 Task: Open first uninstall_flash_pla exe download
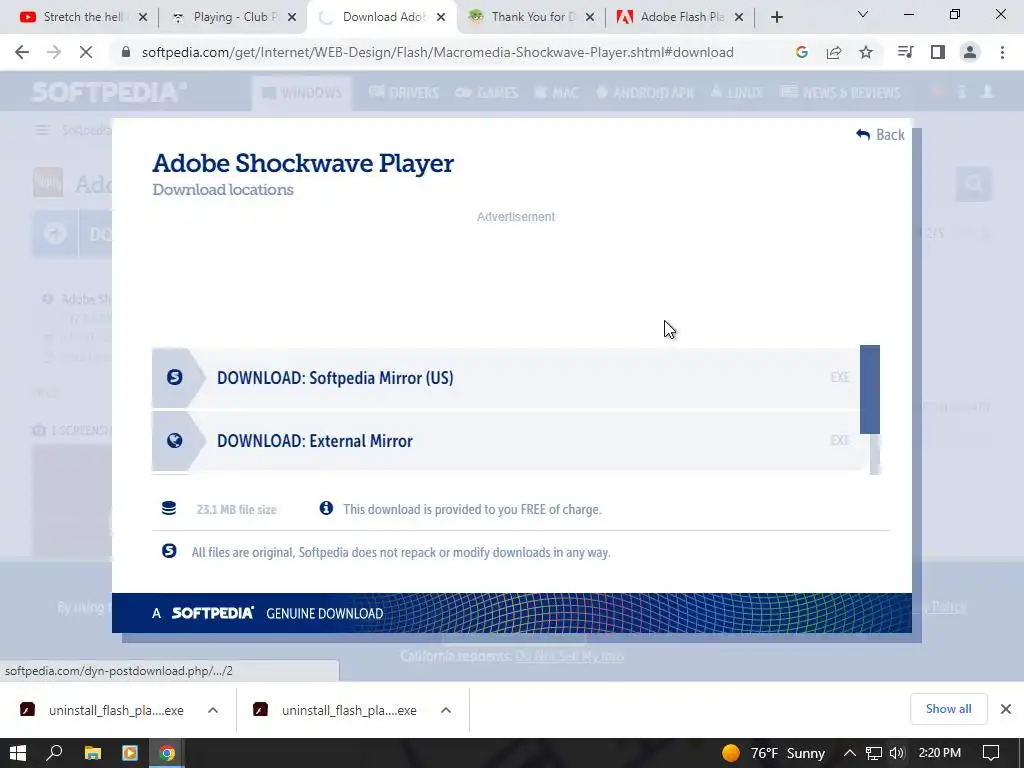pos(104,710)
